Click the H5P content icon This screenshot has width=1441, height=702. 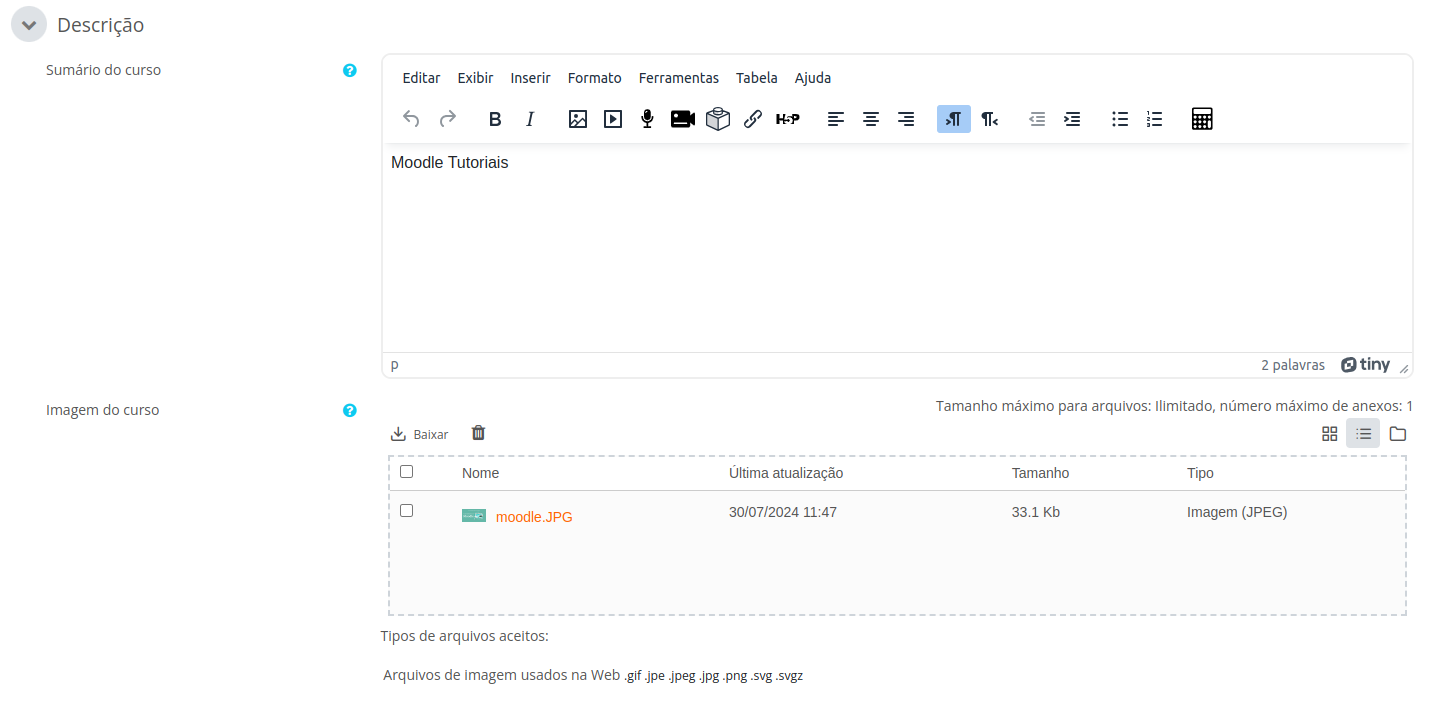tap(788, 119)
